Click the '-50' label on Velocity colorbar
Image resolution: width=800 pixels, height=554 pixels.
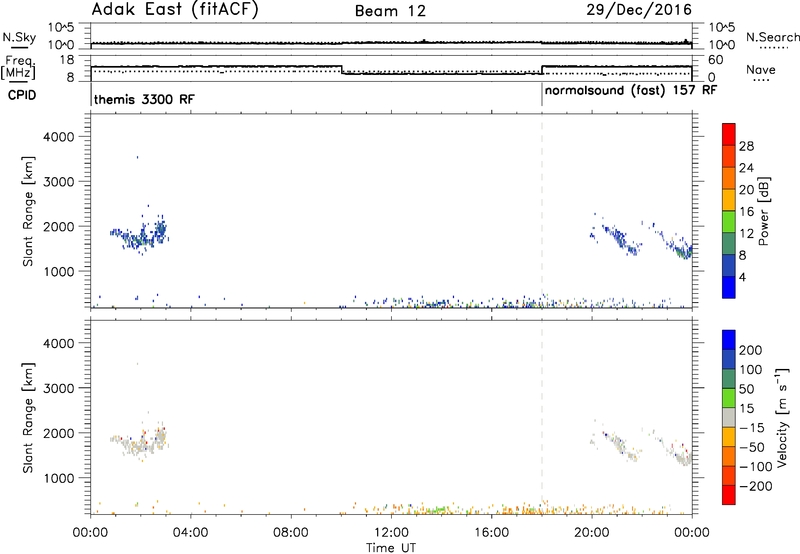(752, 447)
